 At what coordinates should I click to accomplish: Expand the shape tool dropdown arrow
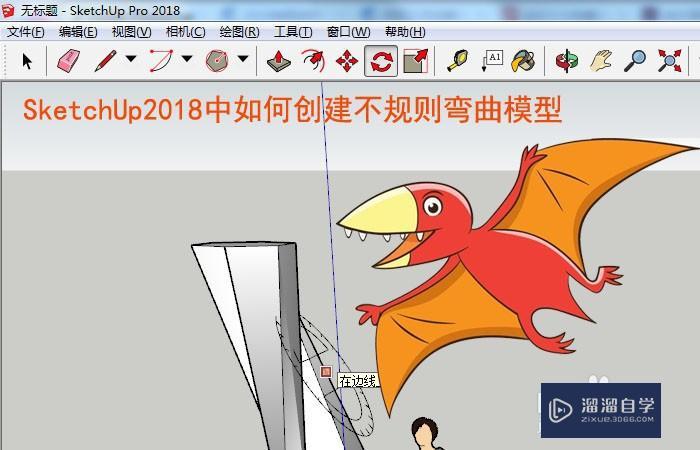[x=243, y=58]
